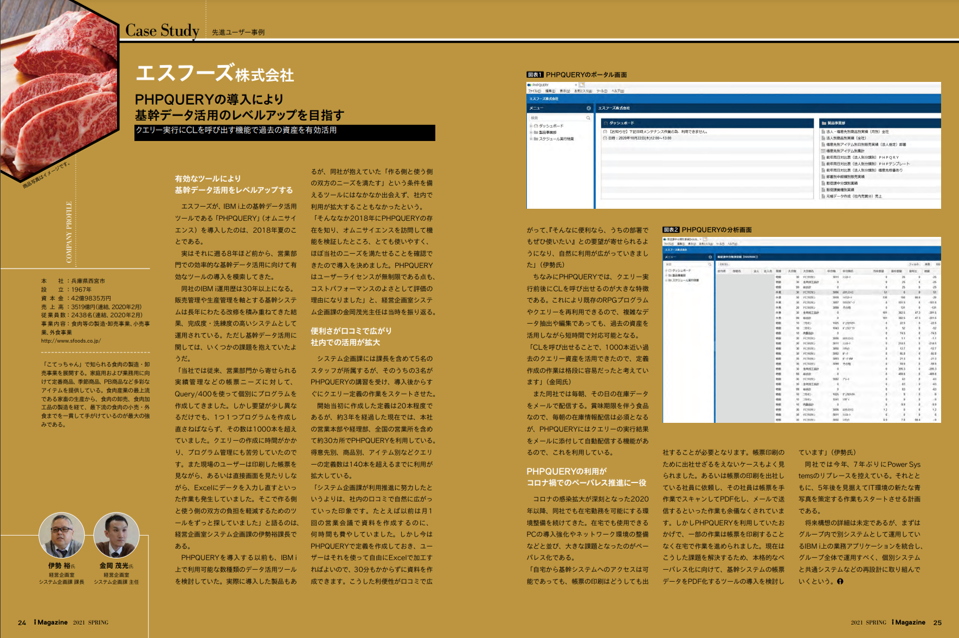The height and width of the screenshot is (638, 959).
Task: Click the COMPANY PROFILE vertical label
Action: (x=69, y=232)
